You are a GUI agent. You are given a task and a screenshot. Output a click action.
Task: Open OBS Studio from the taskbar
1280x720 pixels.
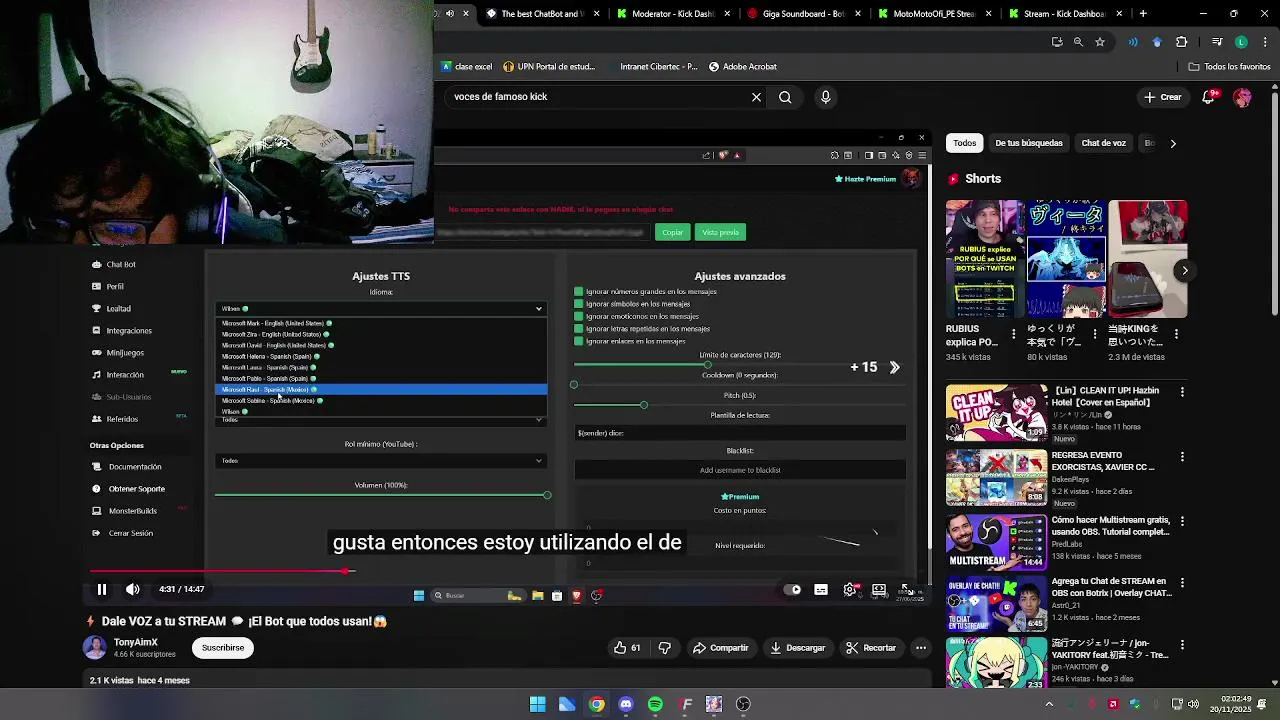coord(743,704)
